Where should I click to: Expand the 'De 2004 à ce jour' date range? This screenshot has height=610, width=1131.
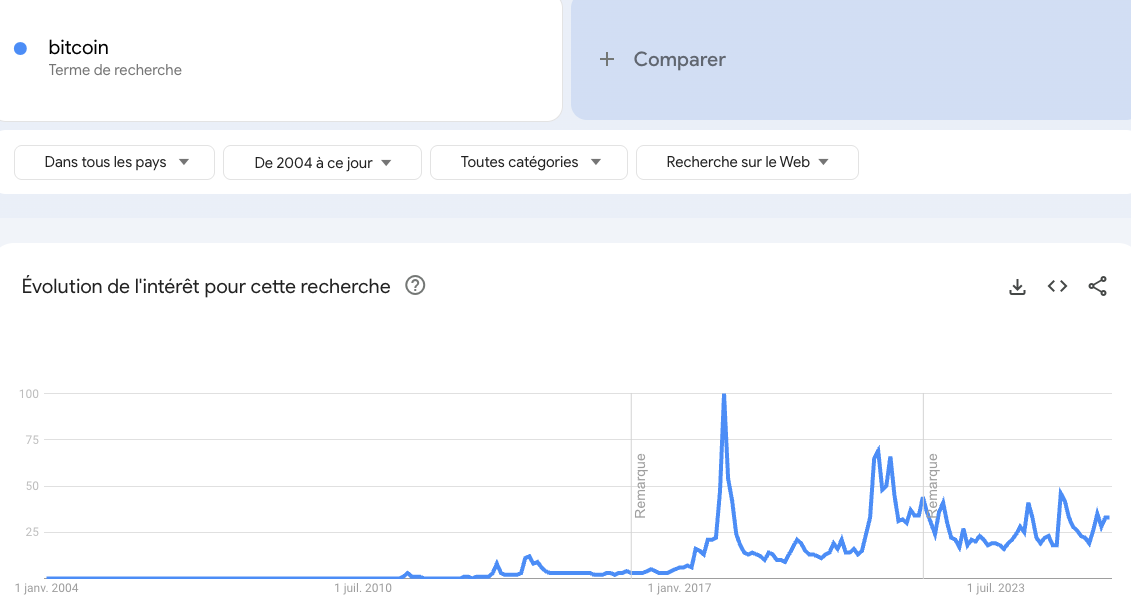tap(322, 162)
